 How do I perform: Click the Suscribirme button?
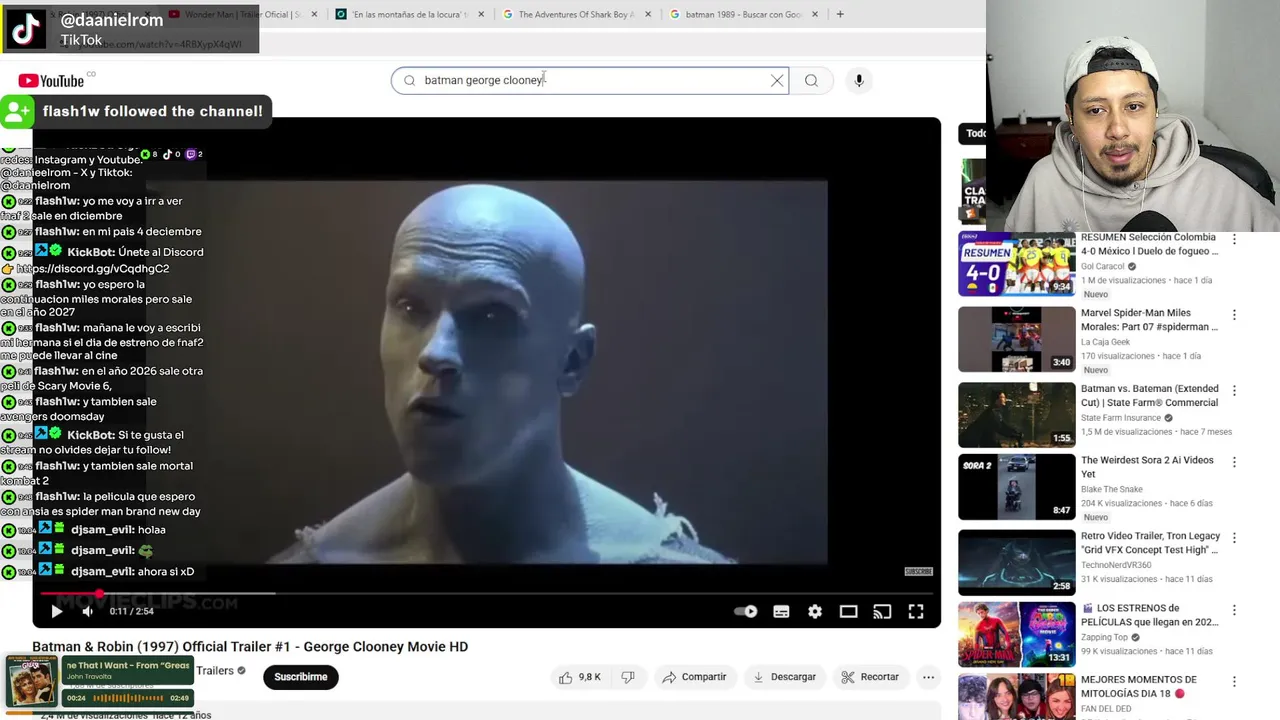pos(300,677)
